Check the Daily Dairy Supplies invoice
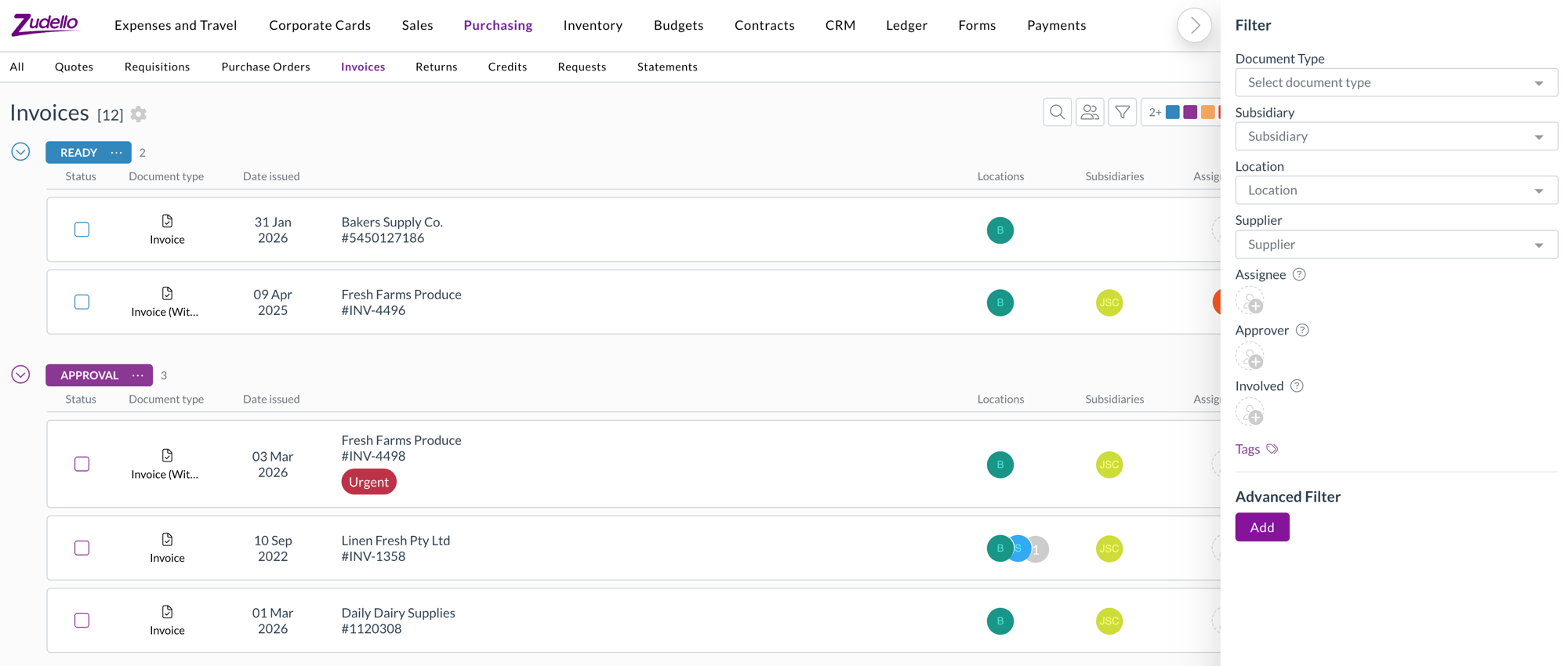 click(x=82, y=620)
